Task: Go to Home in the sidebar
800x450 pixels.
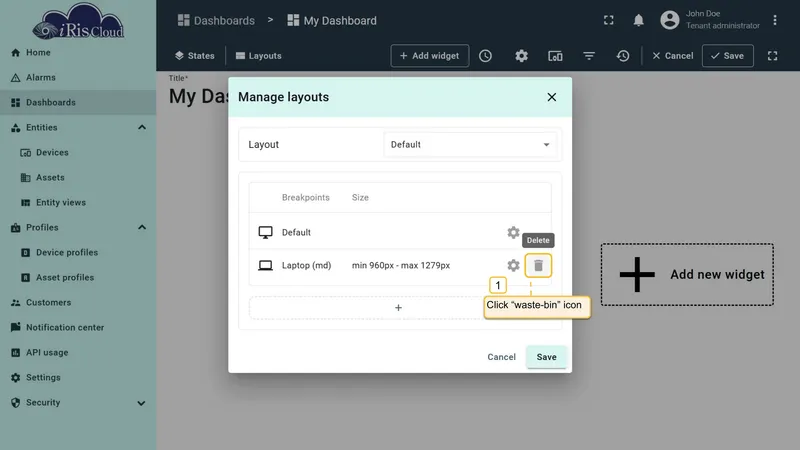Action: tap(78, 53)
